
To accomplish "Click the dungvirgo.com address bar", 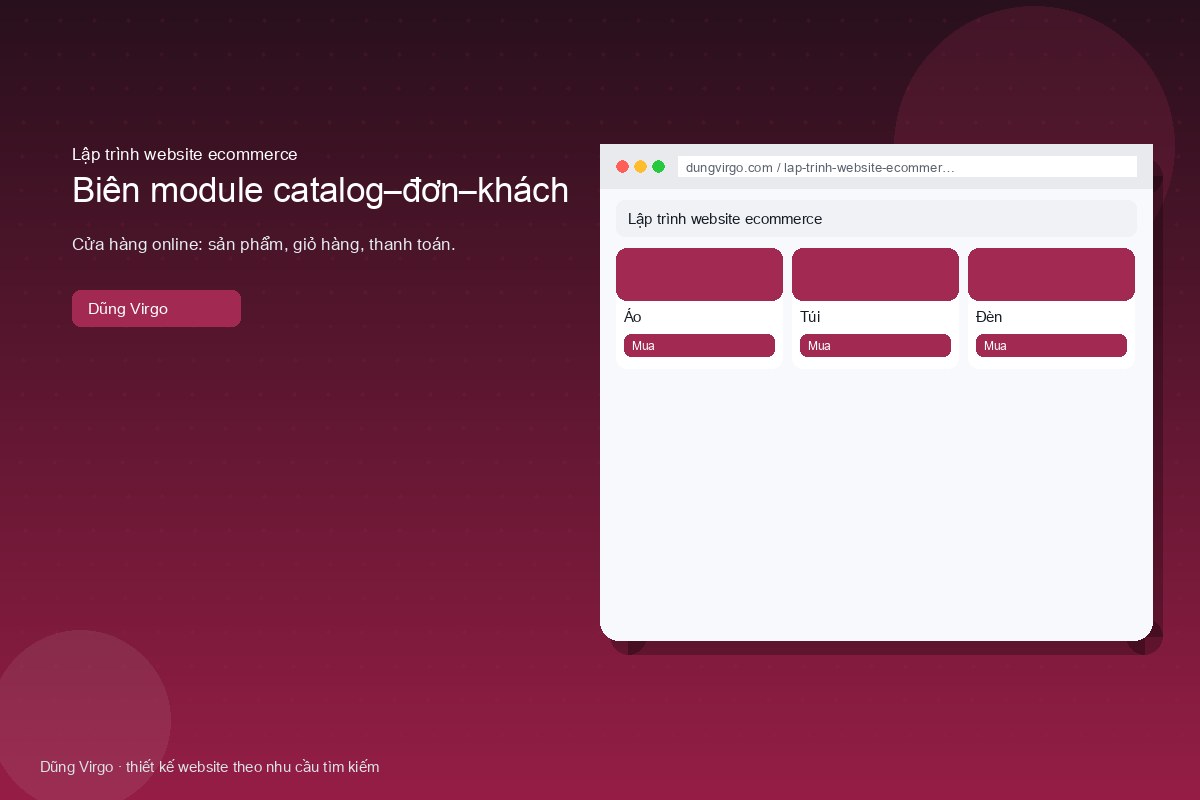I will point(907,167).
